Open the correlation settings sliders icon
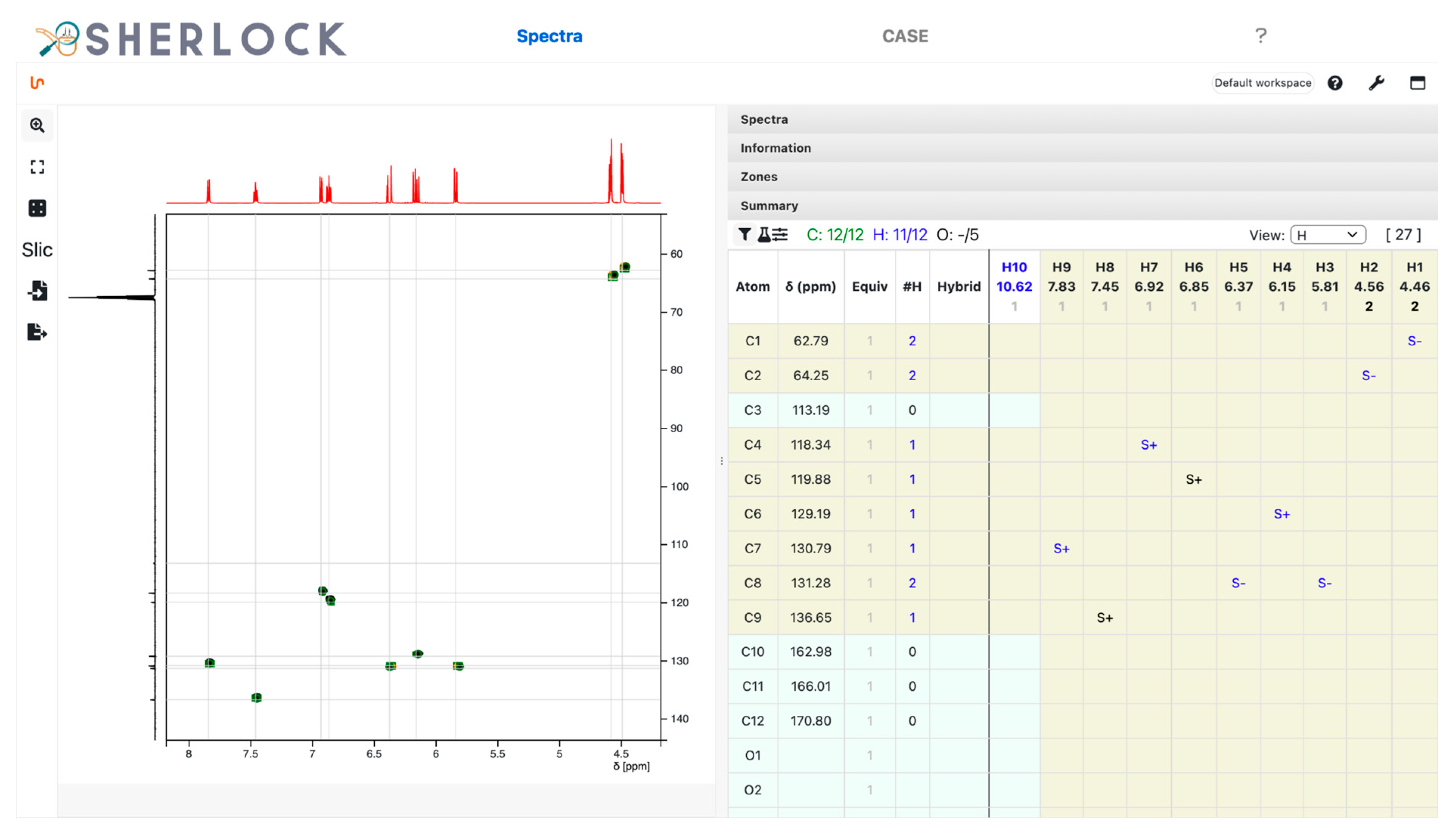This screenshot has height=837, width=1456. pos(780,235)
